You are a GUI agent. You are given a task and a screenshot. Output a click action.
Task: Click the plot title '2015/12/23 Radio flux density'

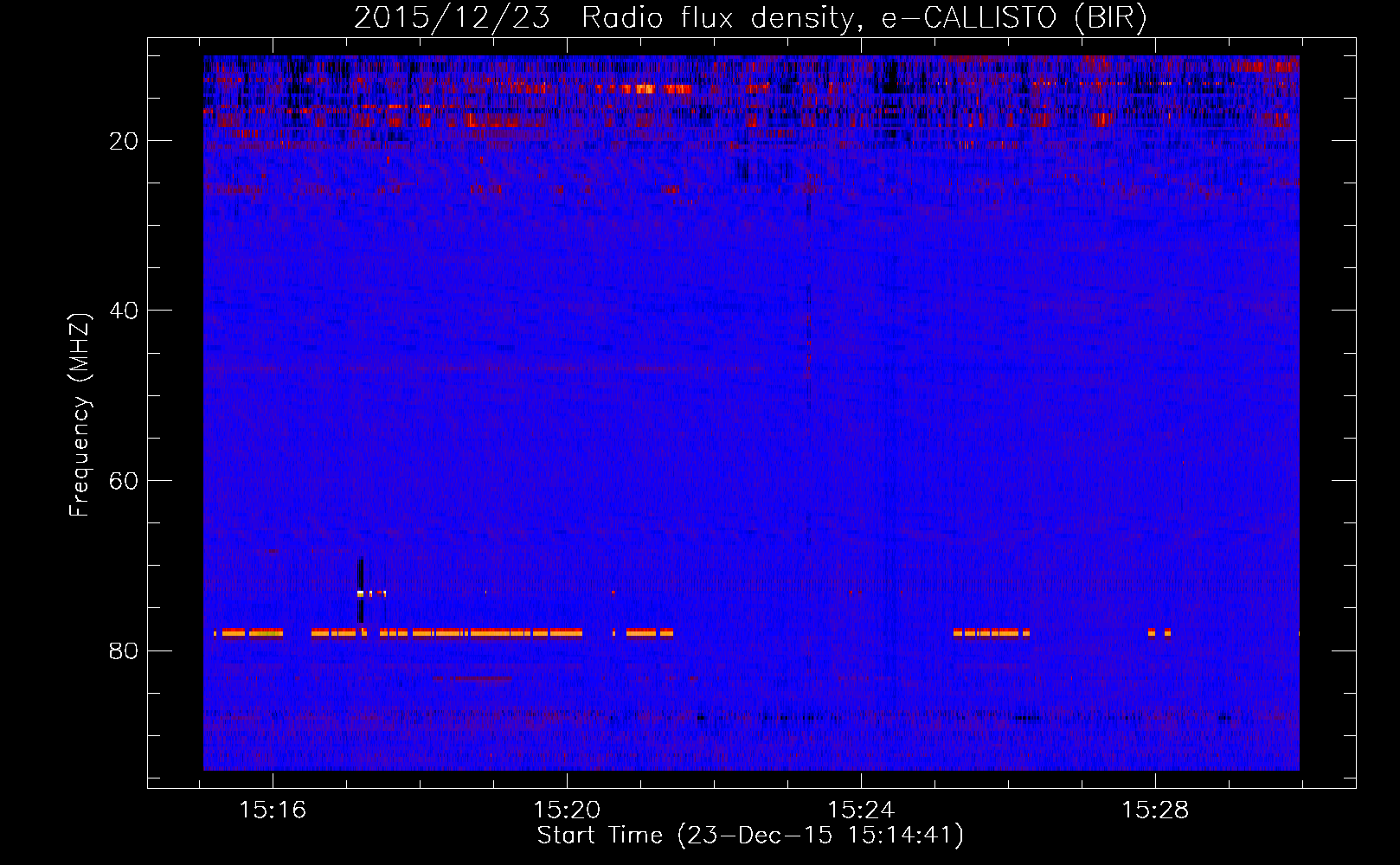750,18
